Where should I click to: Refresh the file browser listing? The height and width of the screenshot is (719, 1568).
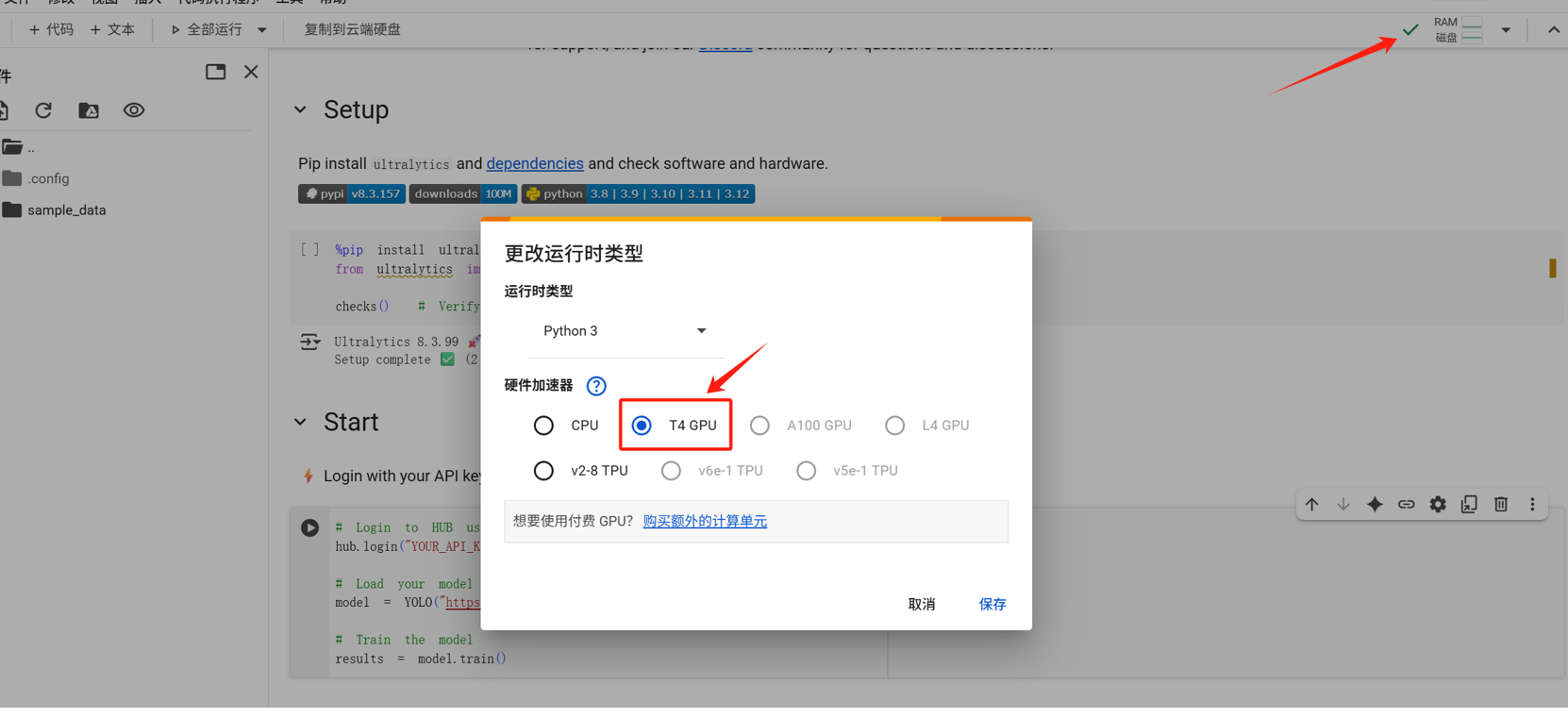(x=43, y=110)
